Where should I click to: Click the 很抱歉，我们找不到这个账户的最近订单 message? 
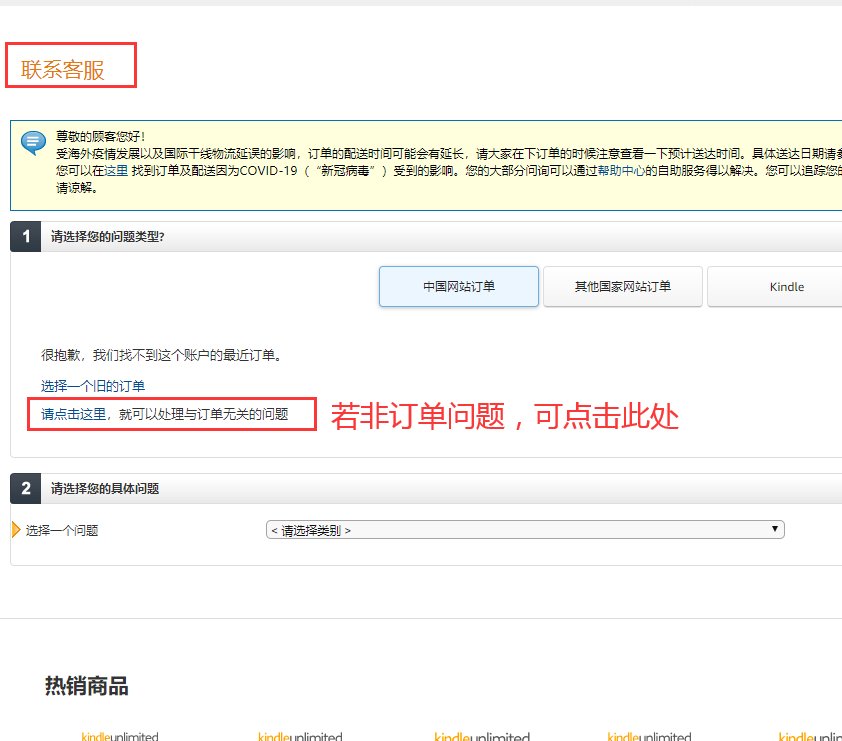click(x=162, y=355)
